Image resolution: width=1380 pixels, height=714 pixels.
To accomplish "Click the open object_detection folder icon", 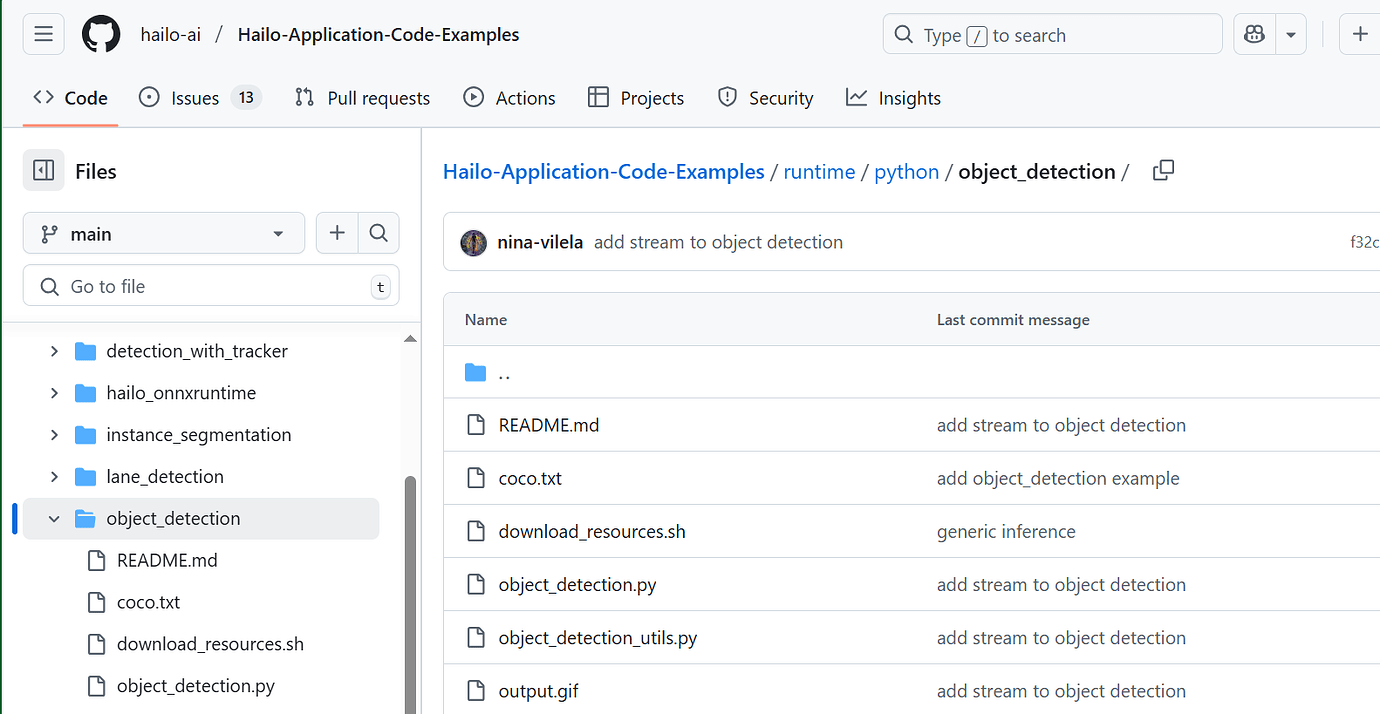I will point(86,519).
